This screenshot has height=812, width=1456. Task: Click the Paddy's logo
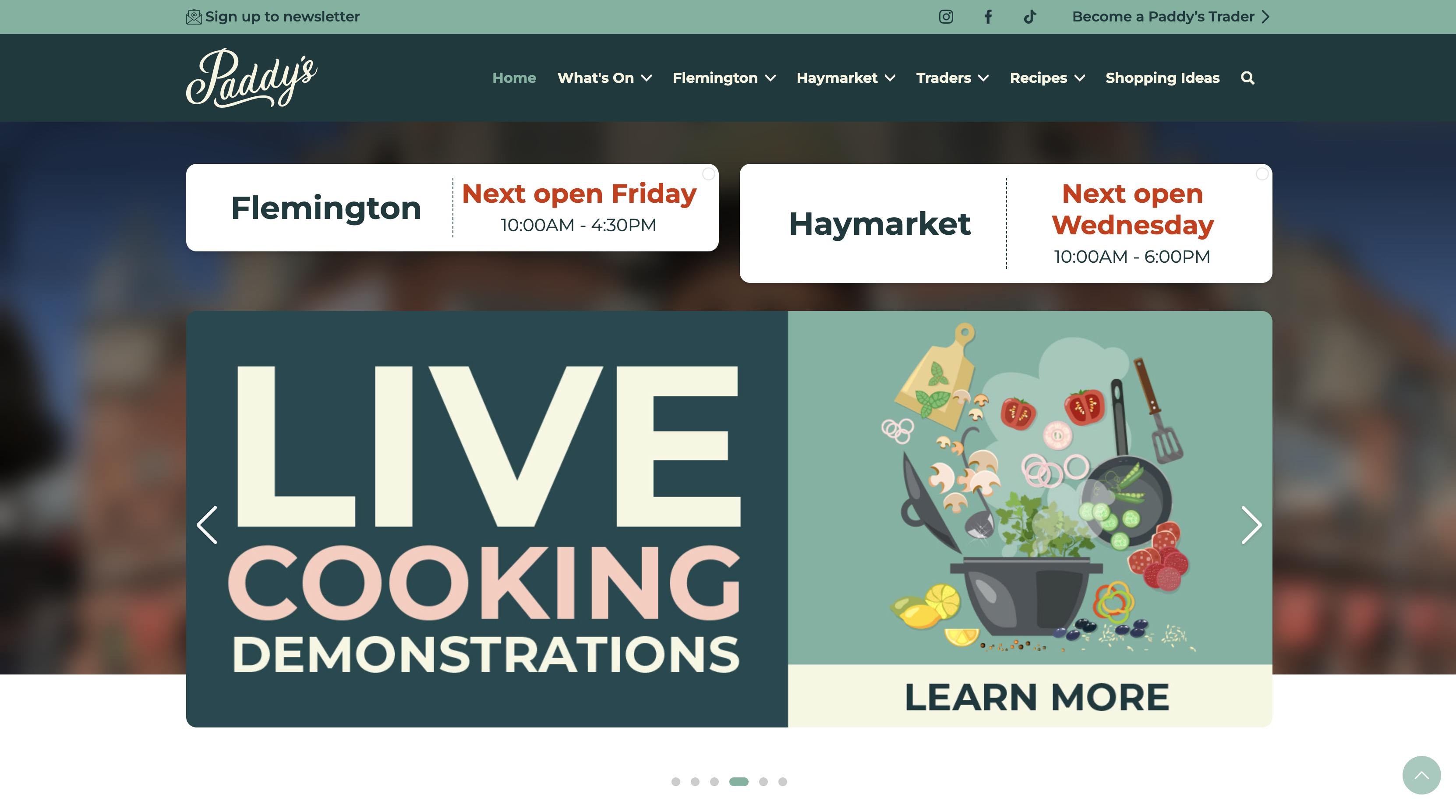(x=251, y=78)
